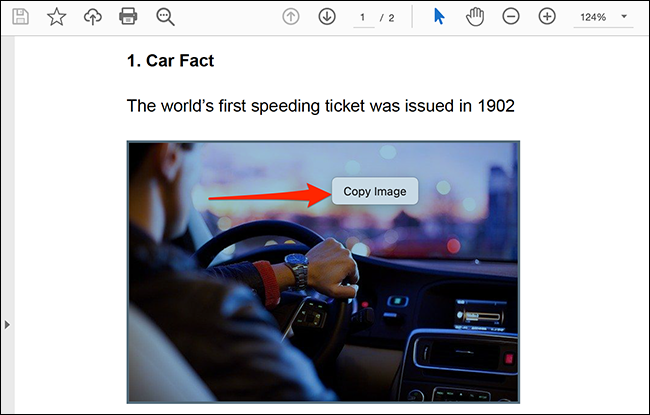Viewport: 650px width, 415px height.
Task: Print the document using the printer icon
Action: click(128, 17)
